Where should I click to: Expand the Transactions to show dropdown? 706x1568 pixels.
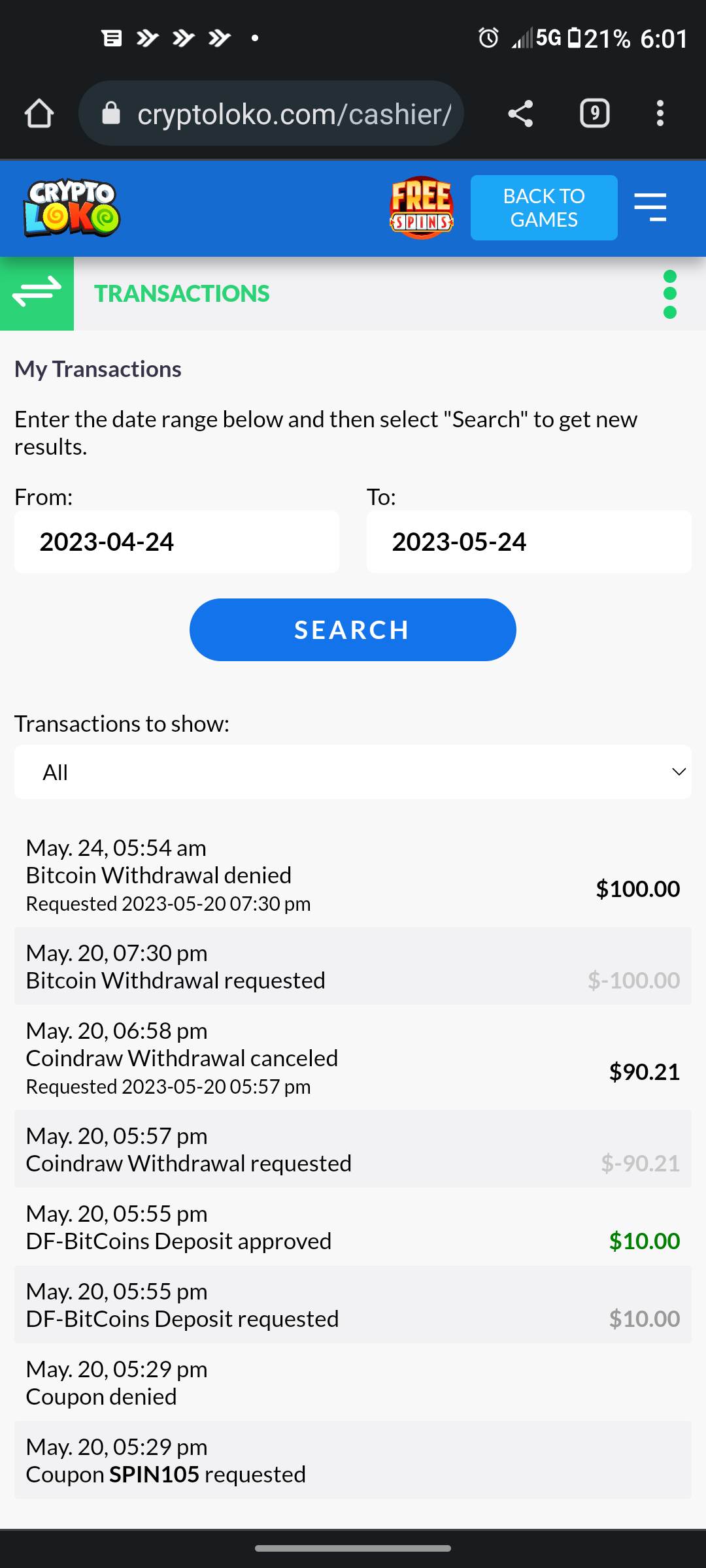[x=353, y=772]
